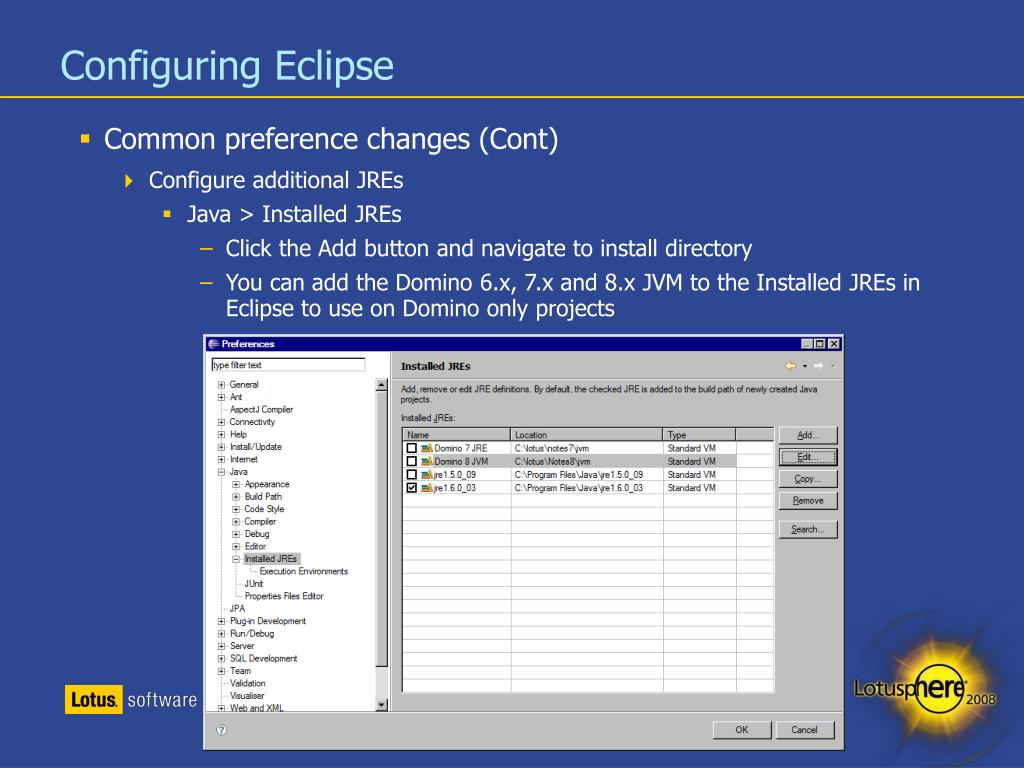Check the Domino 7 JRE checkbox
This screenshot has width=1024, height=768.
411,449
